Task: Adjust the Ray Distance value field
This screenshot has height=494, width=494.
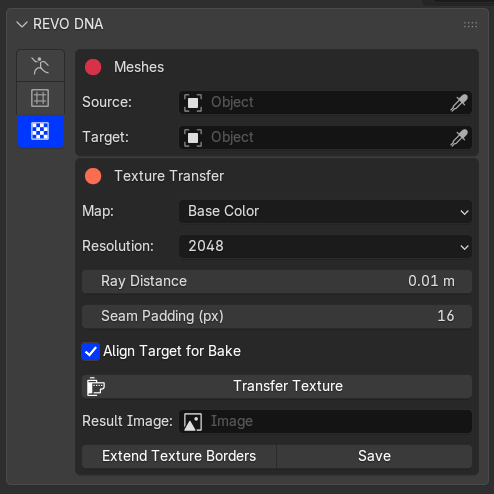Action: pos(277,281)
